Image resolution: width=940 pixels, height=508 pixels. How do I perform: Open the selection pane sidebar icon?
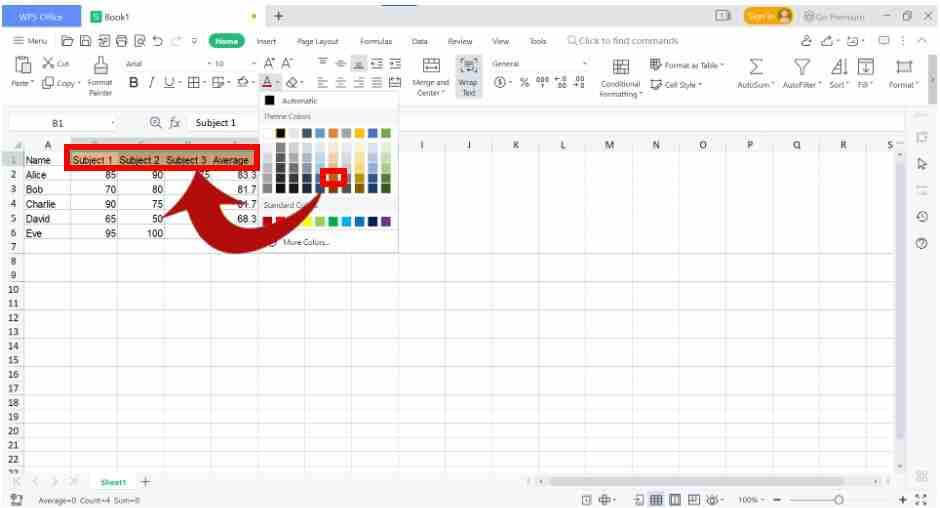[x=922, y=164]
